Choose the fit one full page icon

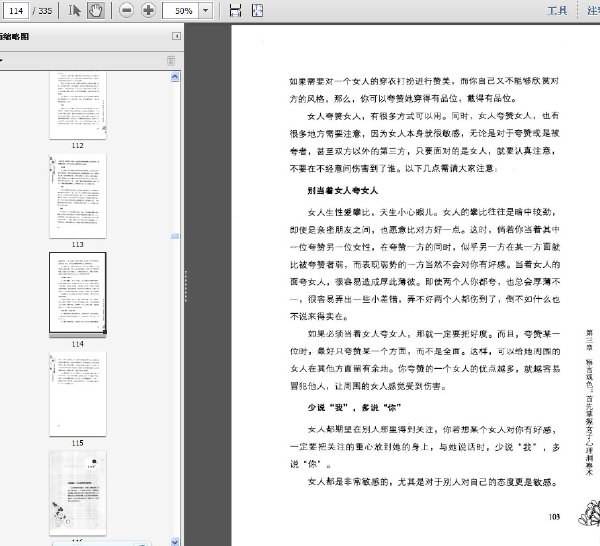pyautogui.click(x=258, y=10)
